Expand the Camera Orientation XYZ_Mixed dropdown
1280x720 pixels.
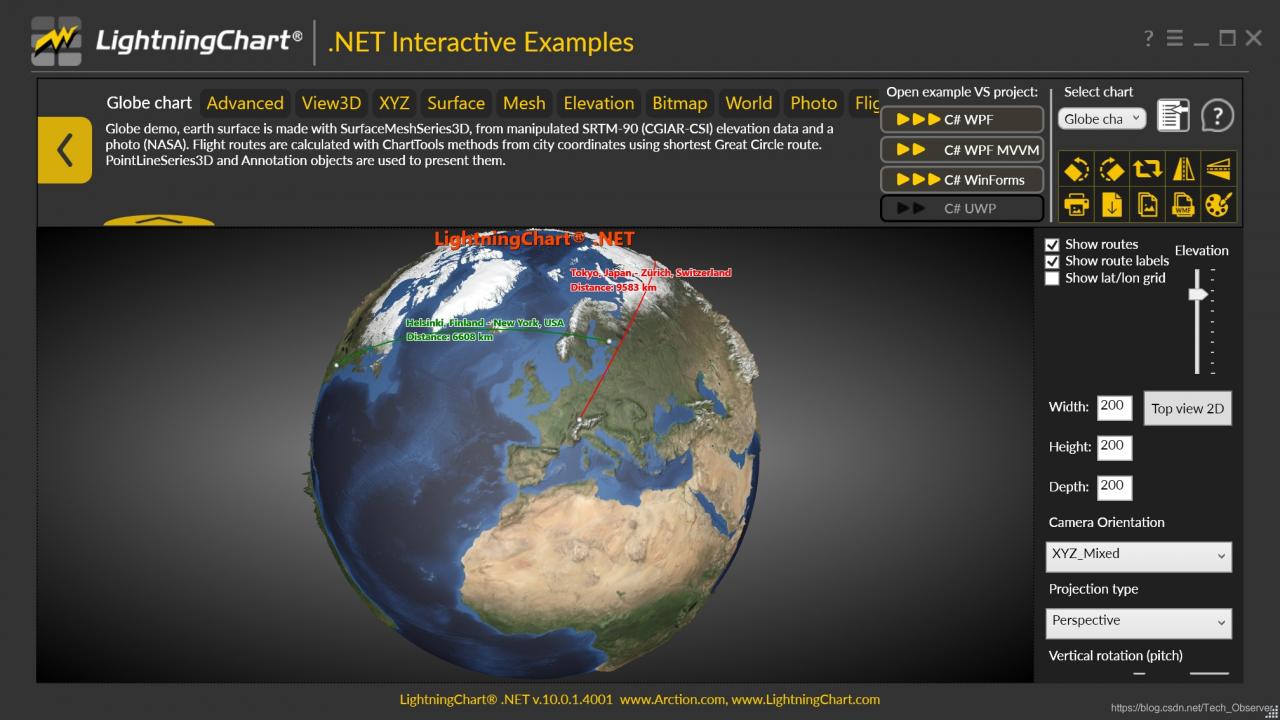coord(1138,555)
